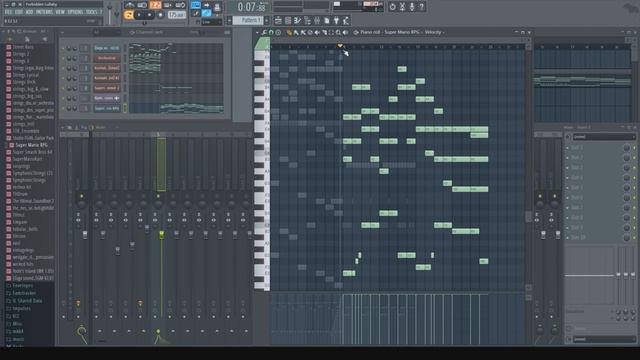
Task: Open the Velocity target control in piano roll title
Action: 434,32
